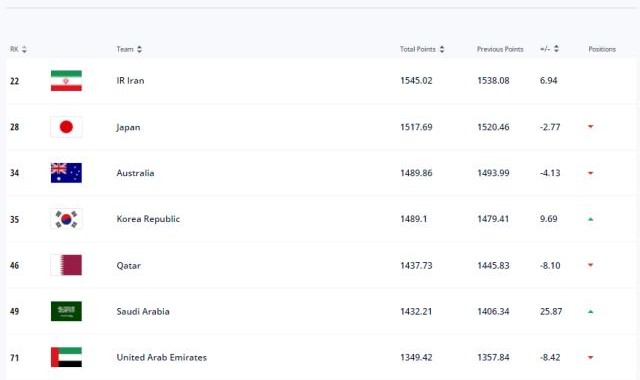The height and width of the screenshot is (380, 640).
Task: Click the Saudi Arabia flag
Action: 66,311
